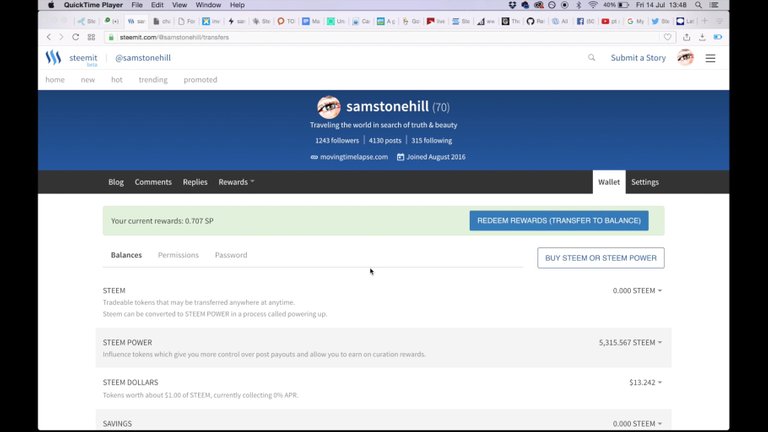Open the Window menu

click(208, 5)
